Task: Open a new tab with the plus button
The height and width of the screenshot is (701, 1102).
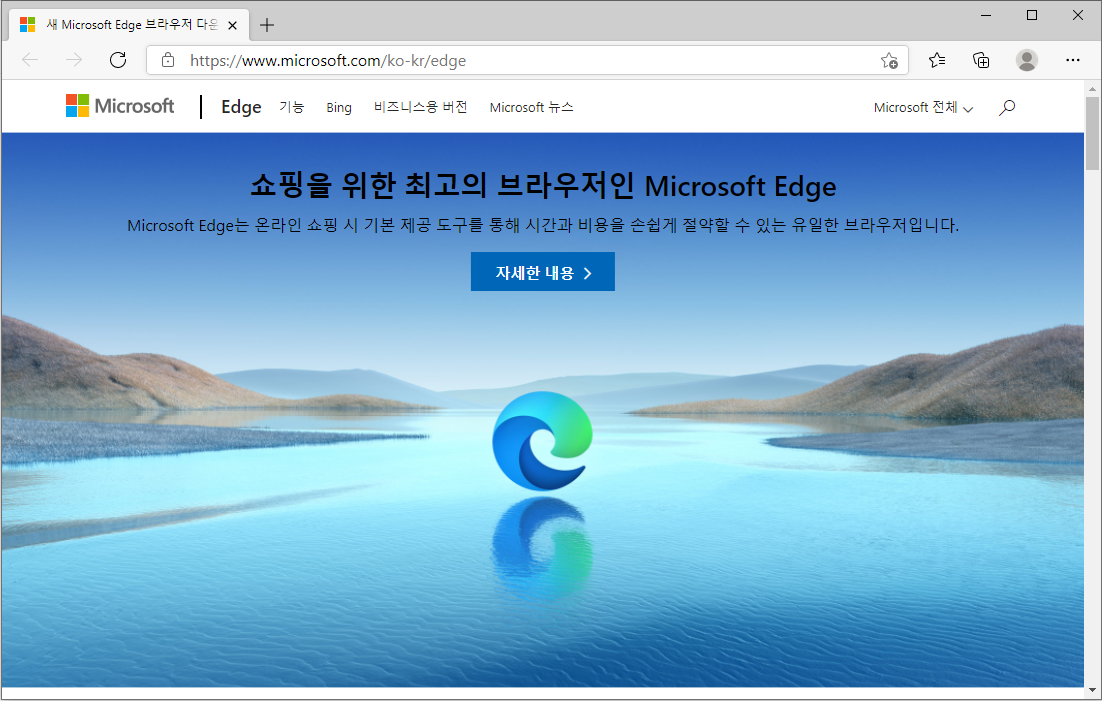Action: coord(266,25)
